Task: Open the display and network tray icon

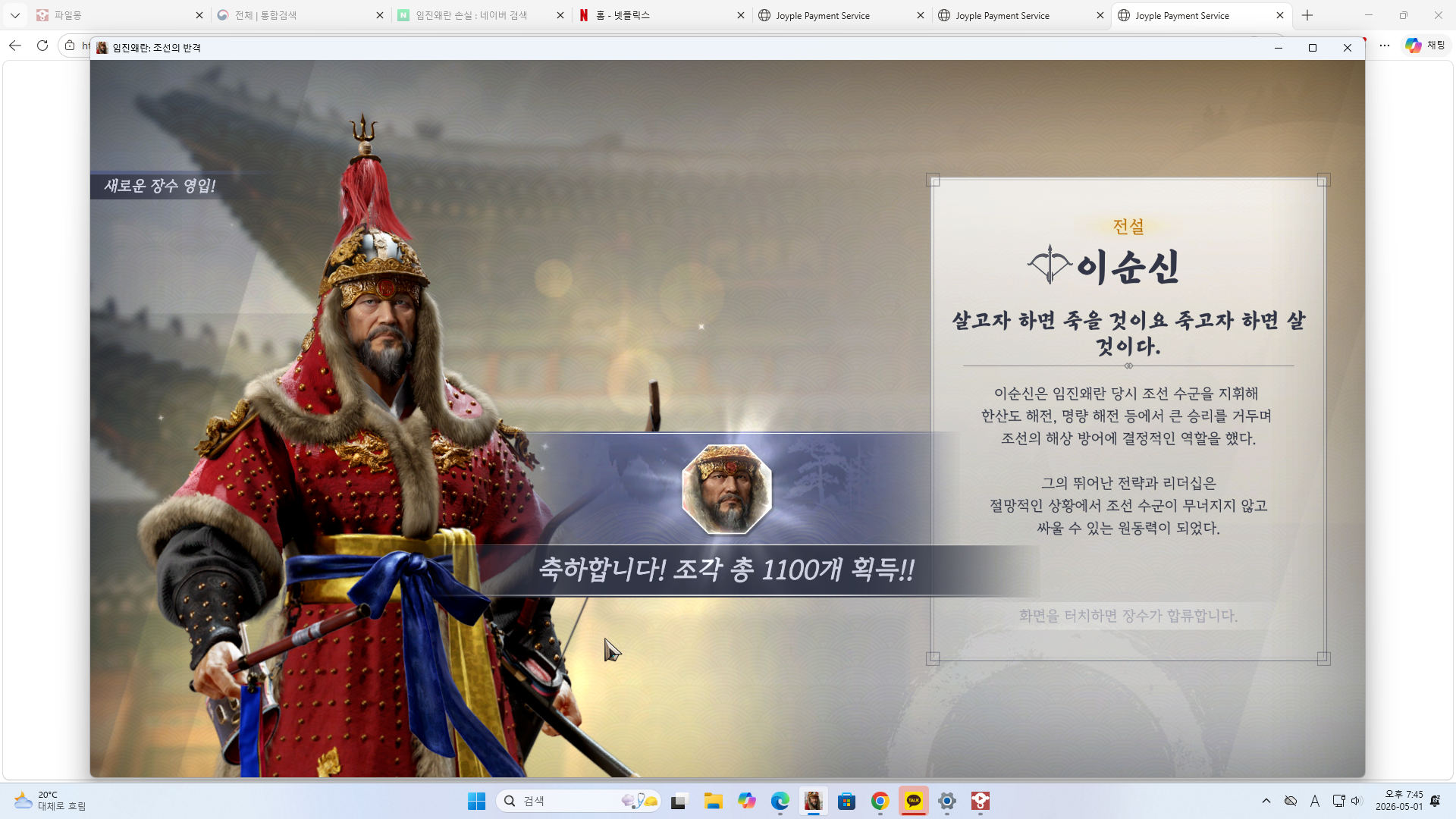Action: click(1339, 801)
